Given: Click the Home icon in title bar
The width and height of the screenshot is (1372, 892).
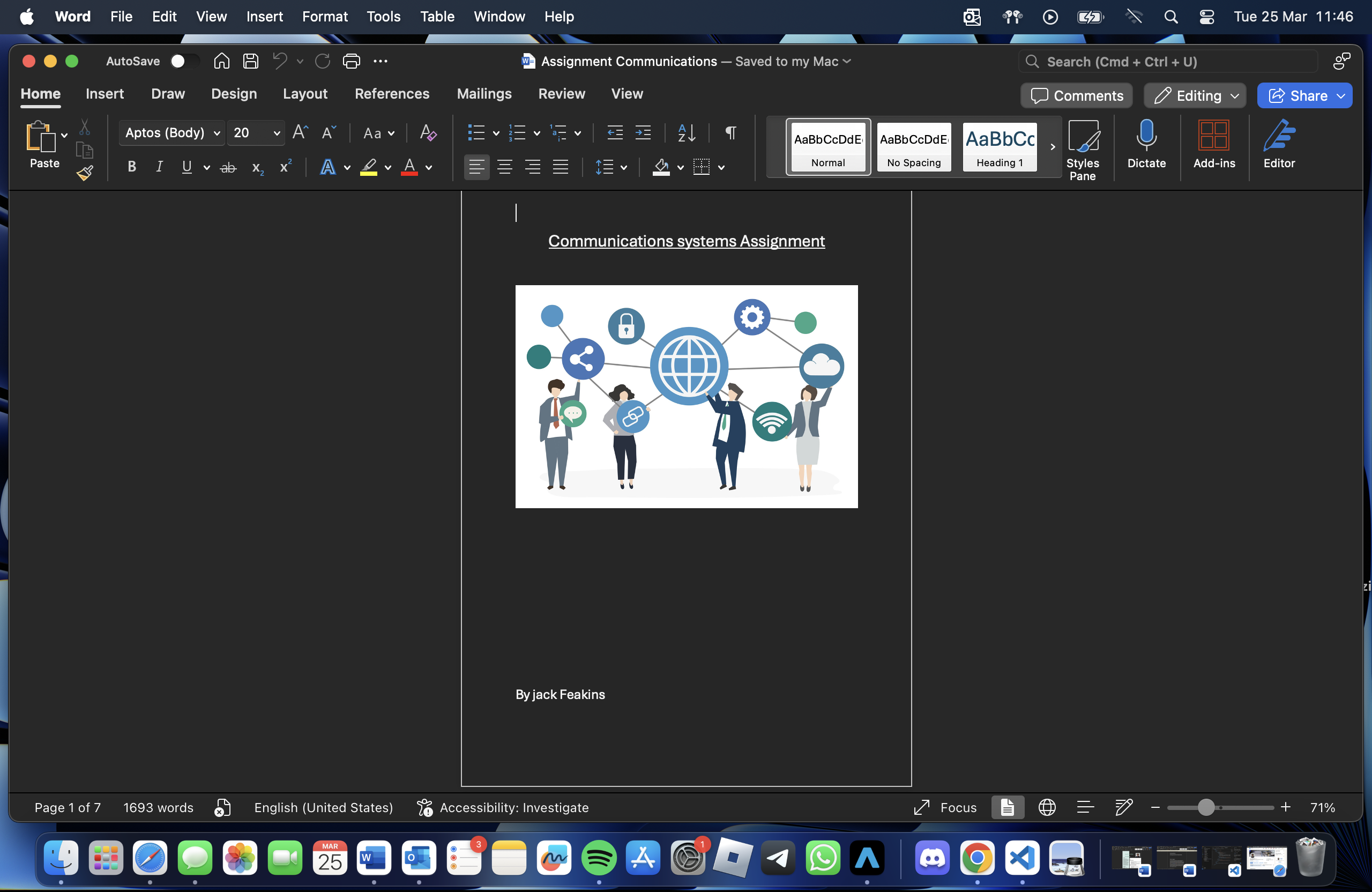Looking at the screenshot, I should pyautogui.click(x=221, y=61).
